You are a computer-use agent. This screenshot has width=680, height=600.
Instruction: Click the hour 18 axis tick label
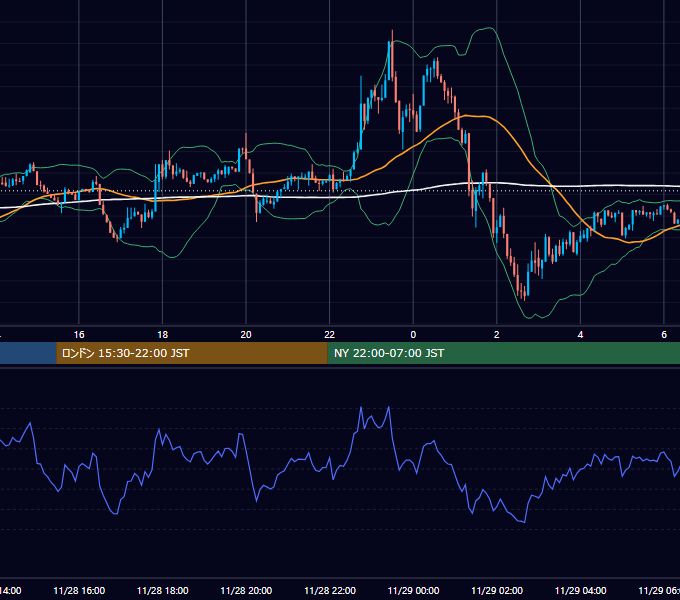pos(163,335)
